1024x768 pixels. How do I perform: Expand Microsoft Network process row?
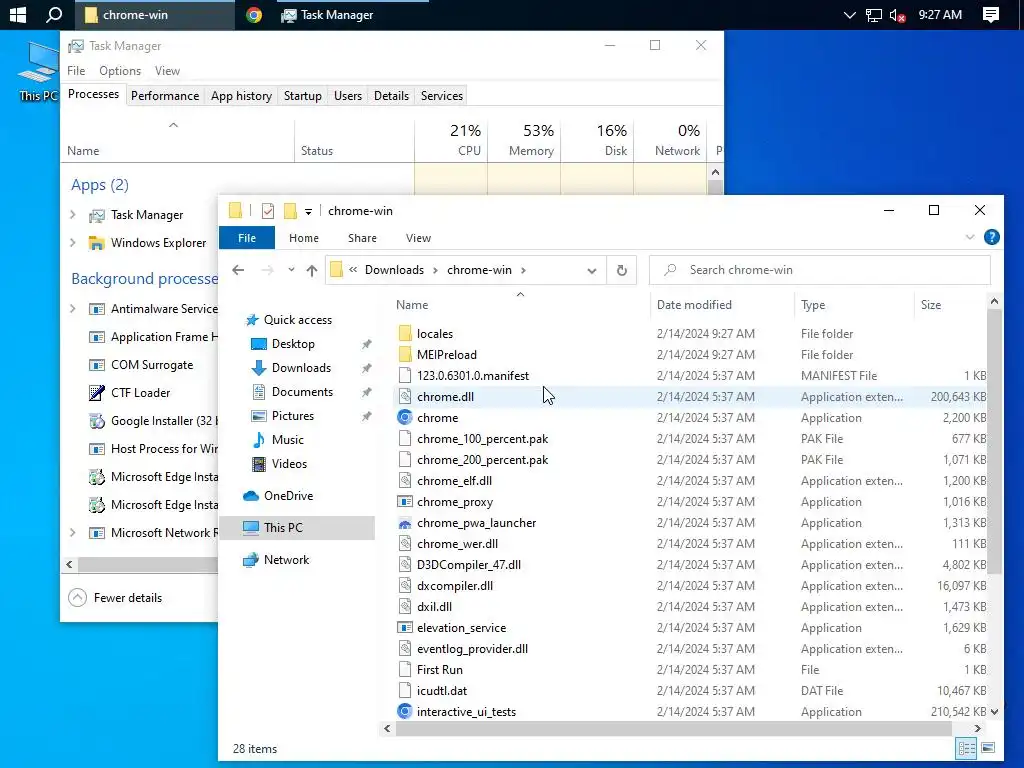click(72, 533)
